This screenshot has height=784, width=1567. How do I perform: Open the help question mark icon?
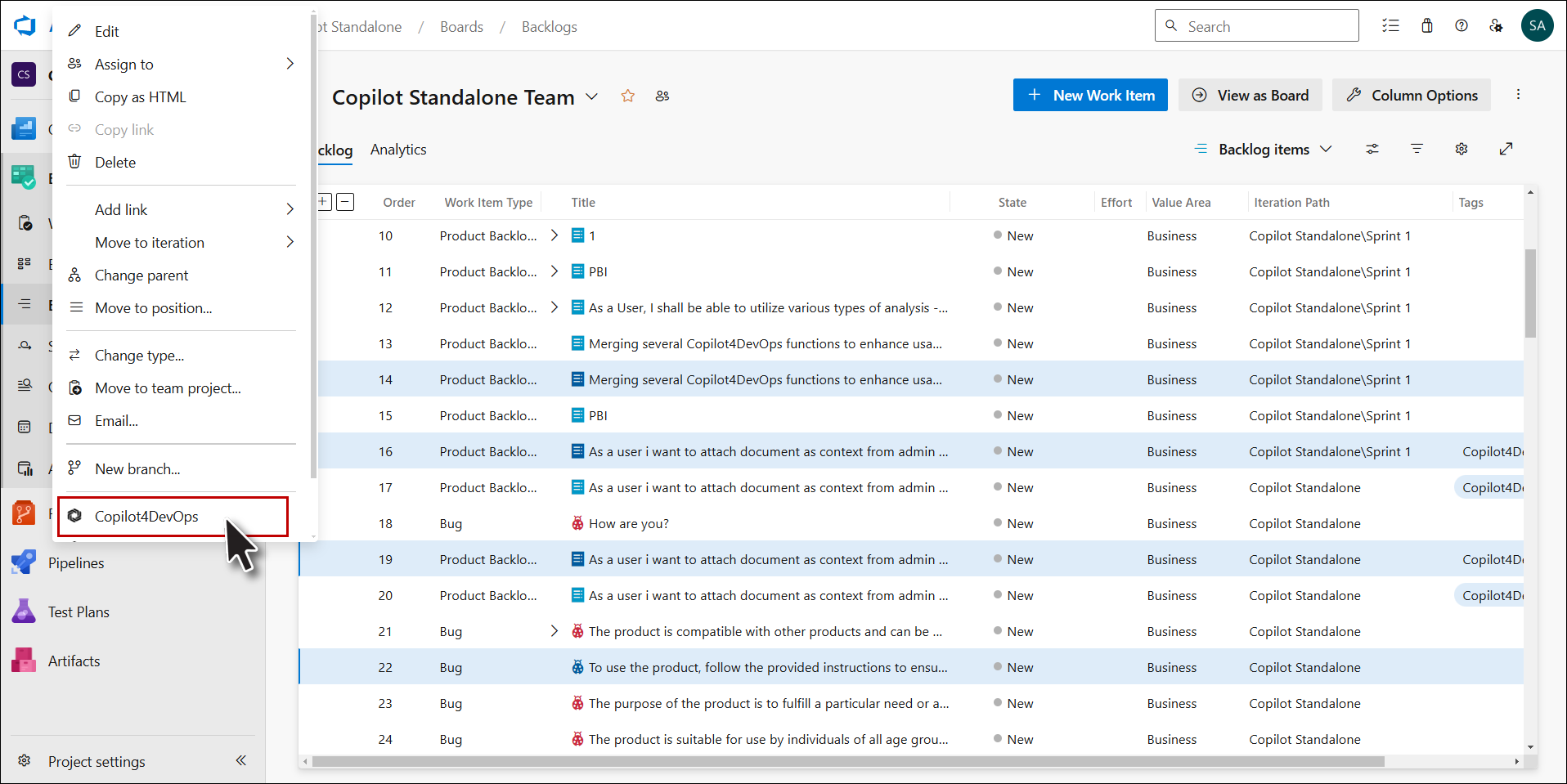[x=1461, y=25]
